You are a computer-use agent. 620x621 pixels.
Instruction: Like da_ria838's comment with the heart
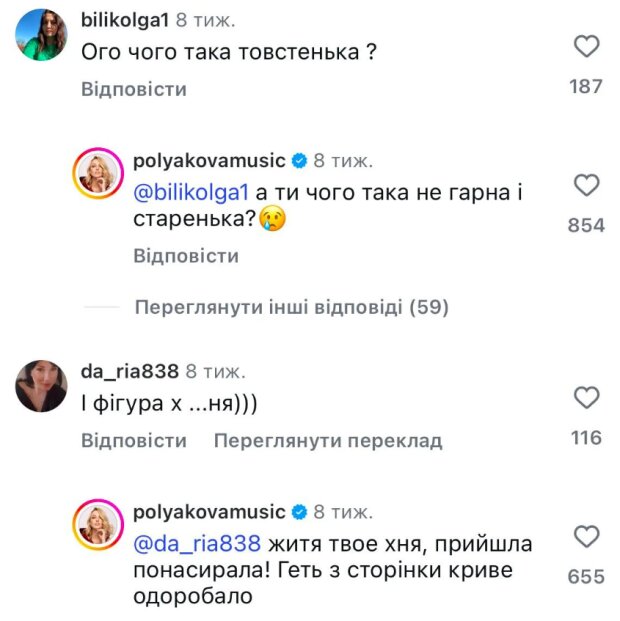(587, 398)
